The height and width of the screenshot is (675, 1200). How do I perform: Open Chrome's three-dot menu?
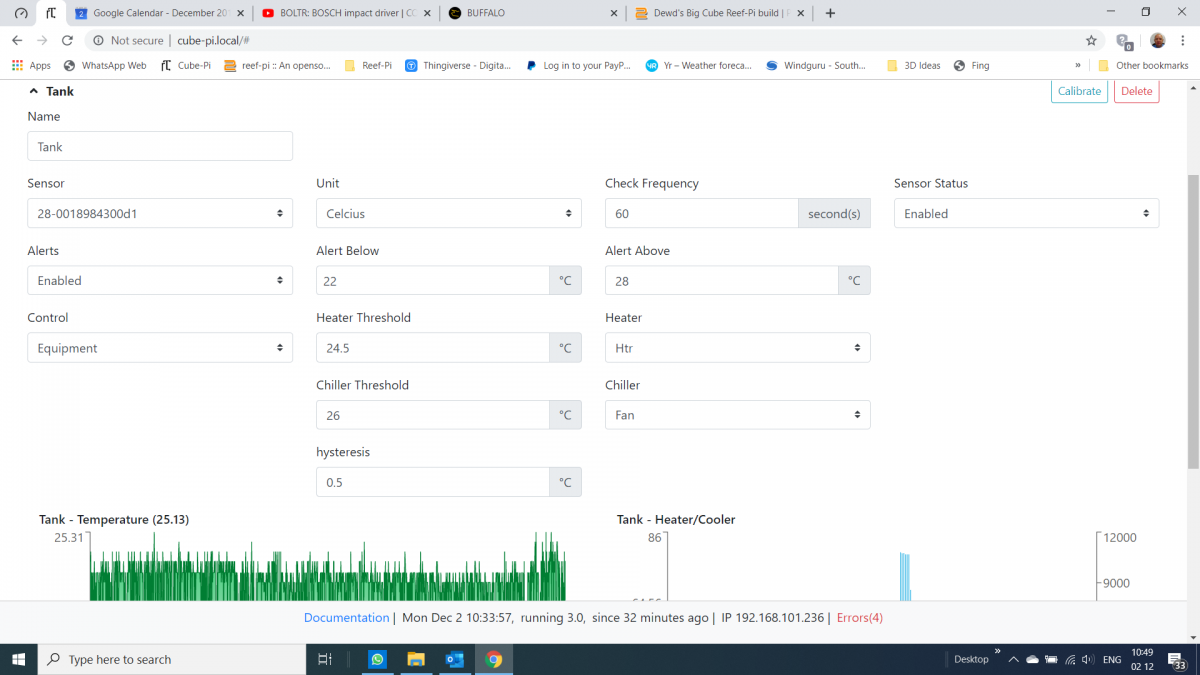click(x=1184, y=40)
